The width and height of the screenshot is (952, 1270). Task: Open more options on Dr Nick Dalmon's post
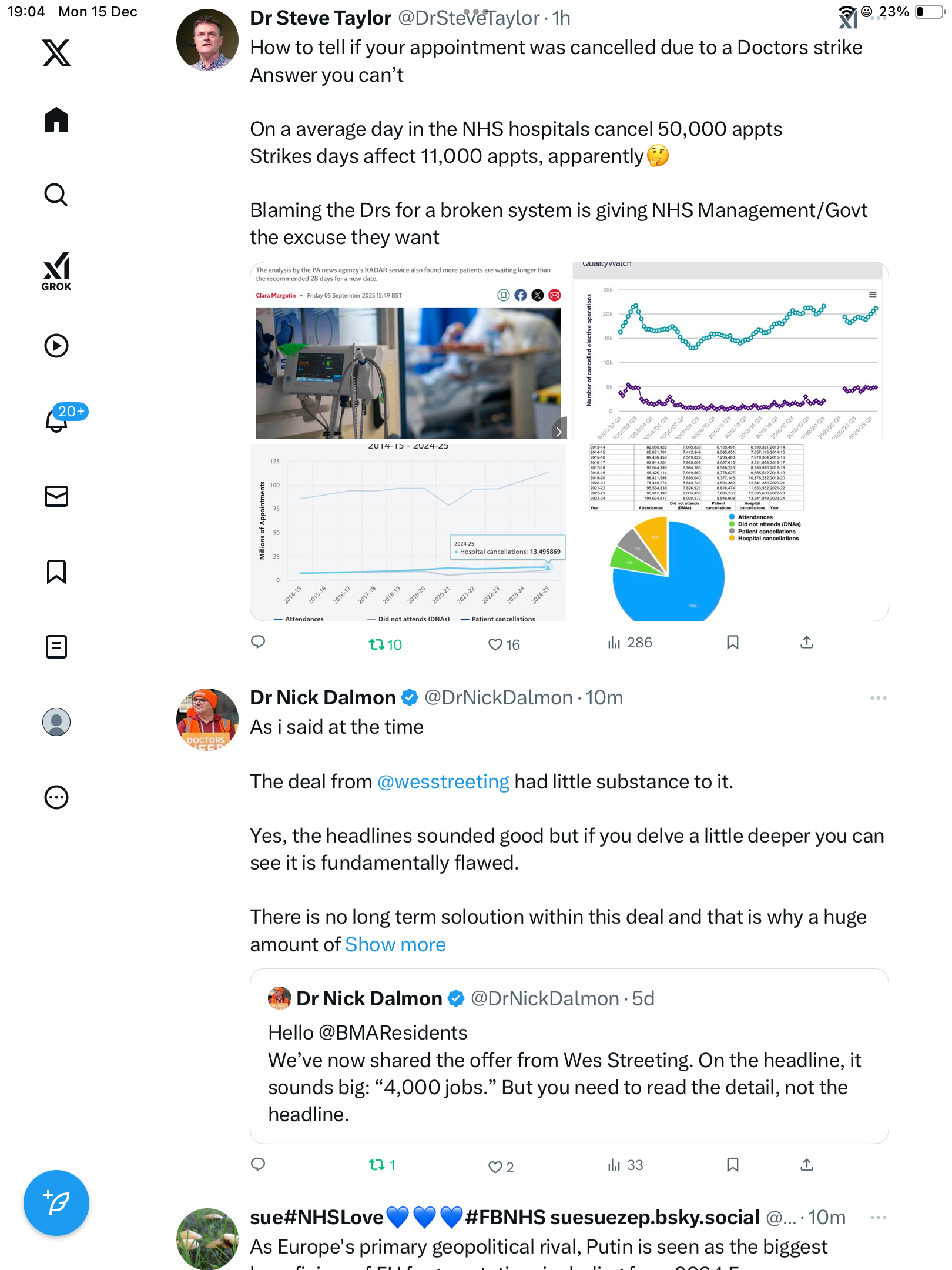tap(878, 698)
